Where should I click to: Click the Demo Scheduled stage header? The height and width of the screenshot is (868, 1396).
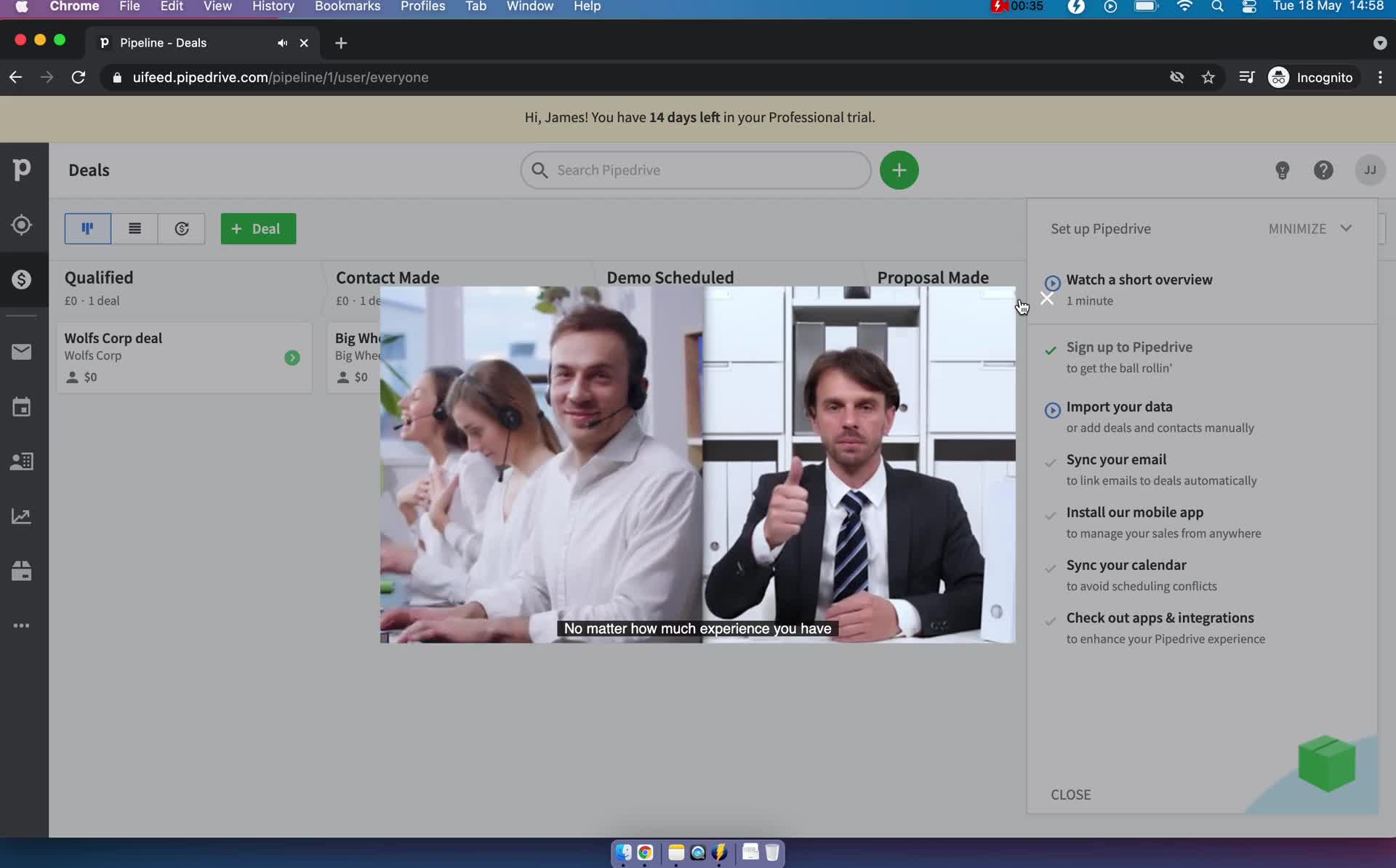click(x=670, y=278)
